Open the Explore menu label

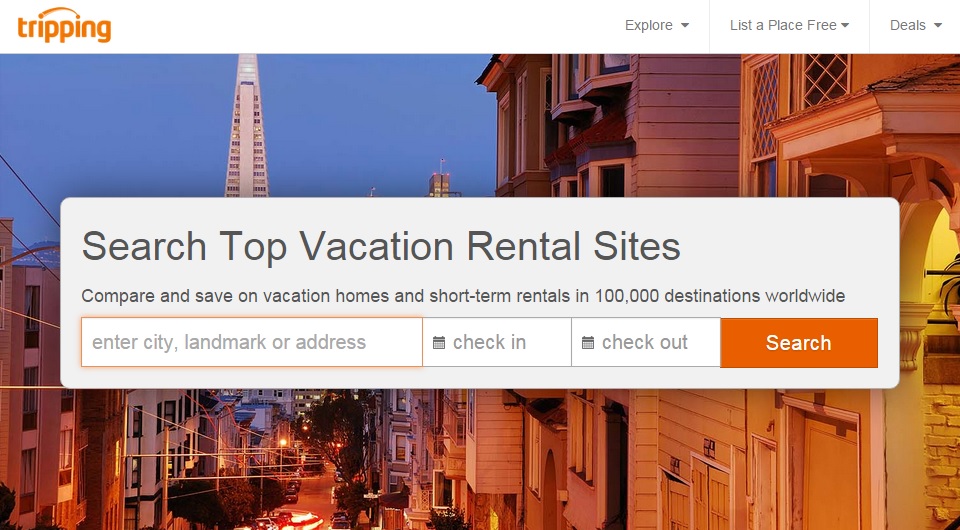(648, 26)
